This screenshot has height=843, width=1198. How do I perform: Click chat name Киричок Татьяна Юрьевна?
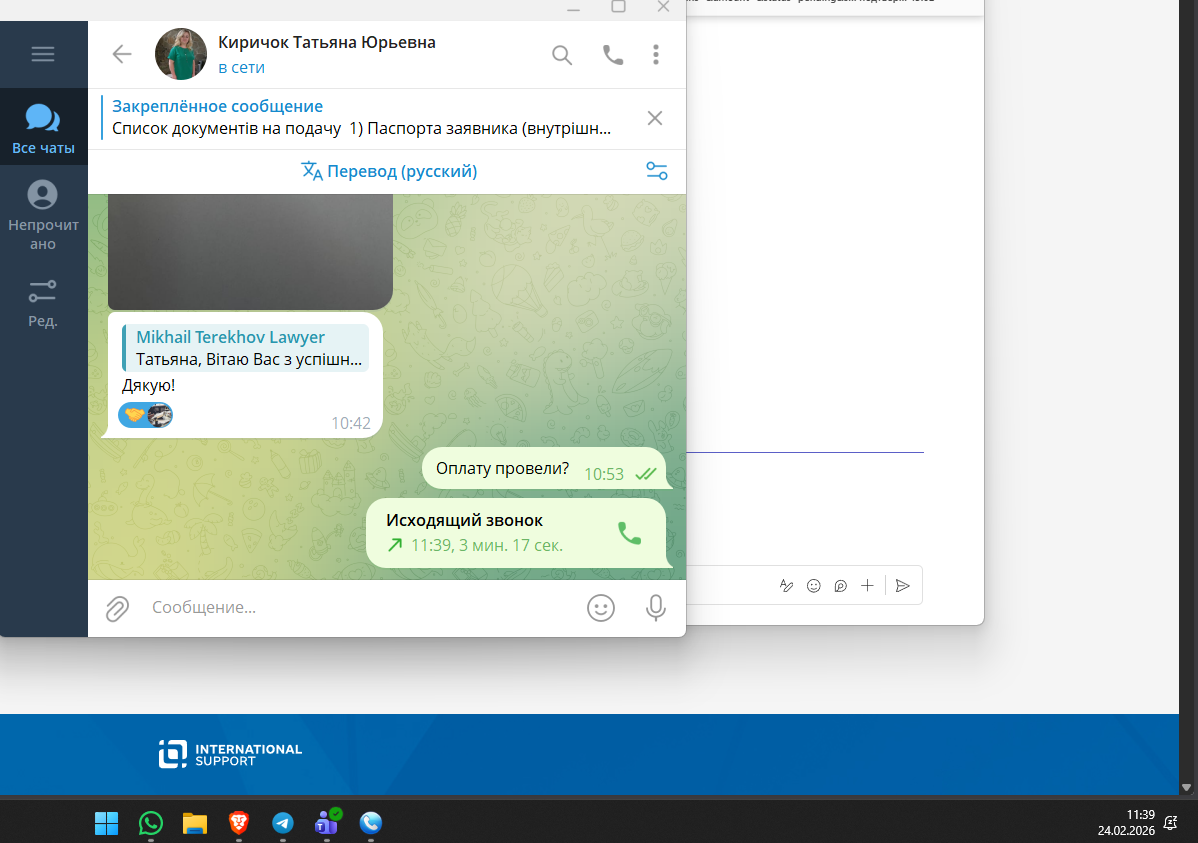click(327, 42)
